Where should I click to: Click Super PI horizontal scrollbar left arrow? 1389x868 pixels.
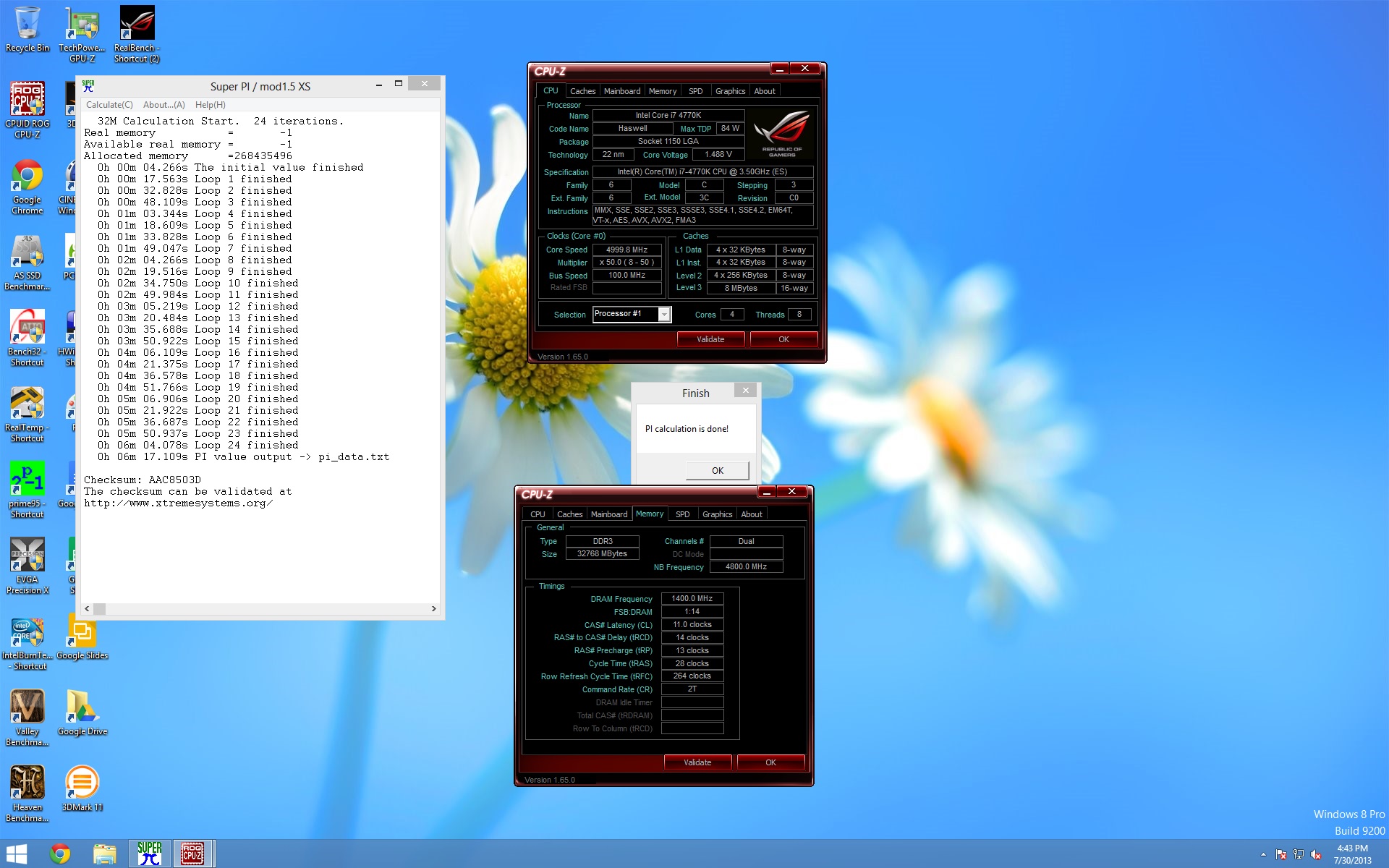coord(88,609)
